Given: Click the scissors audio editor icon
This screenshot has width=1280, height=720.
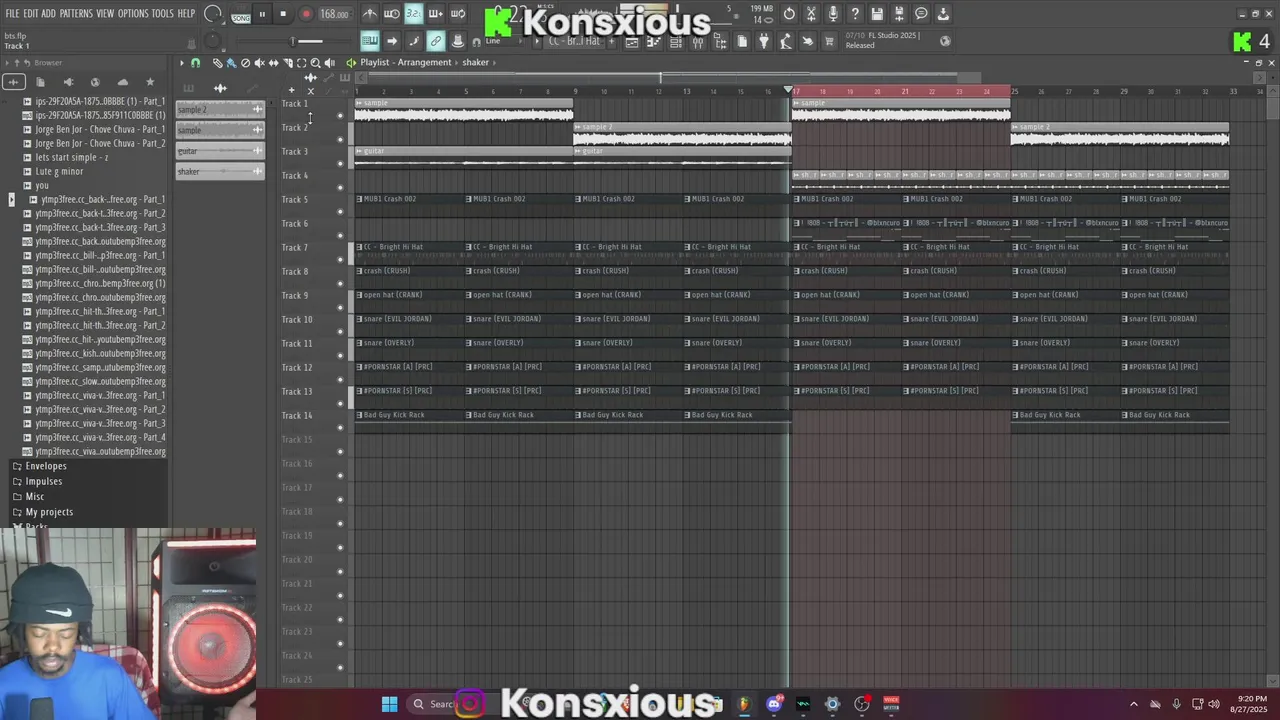Looking at the screenshot, I should [x=811, y=14].
